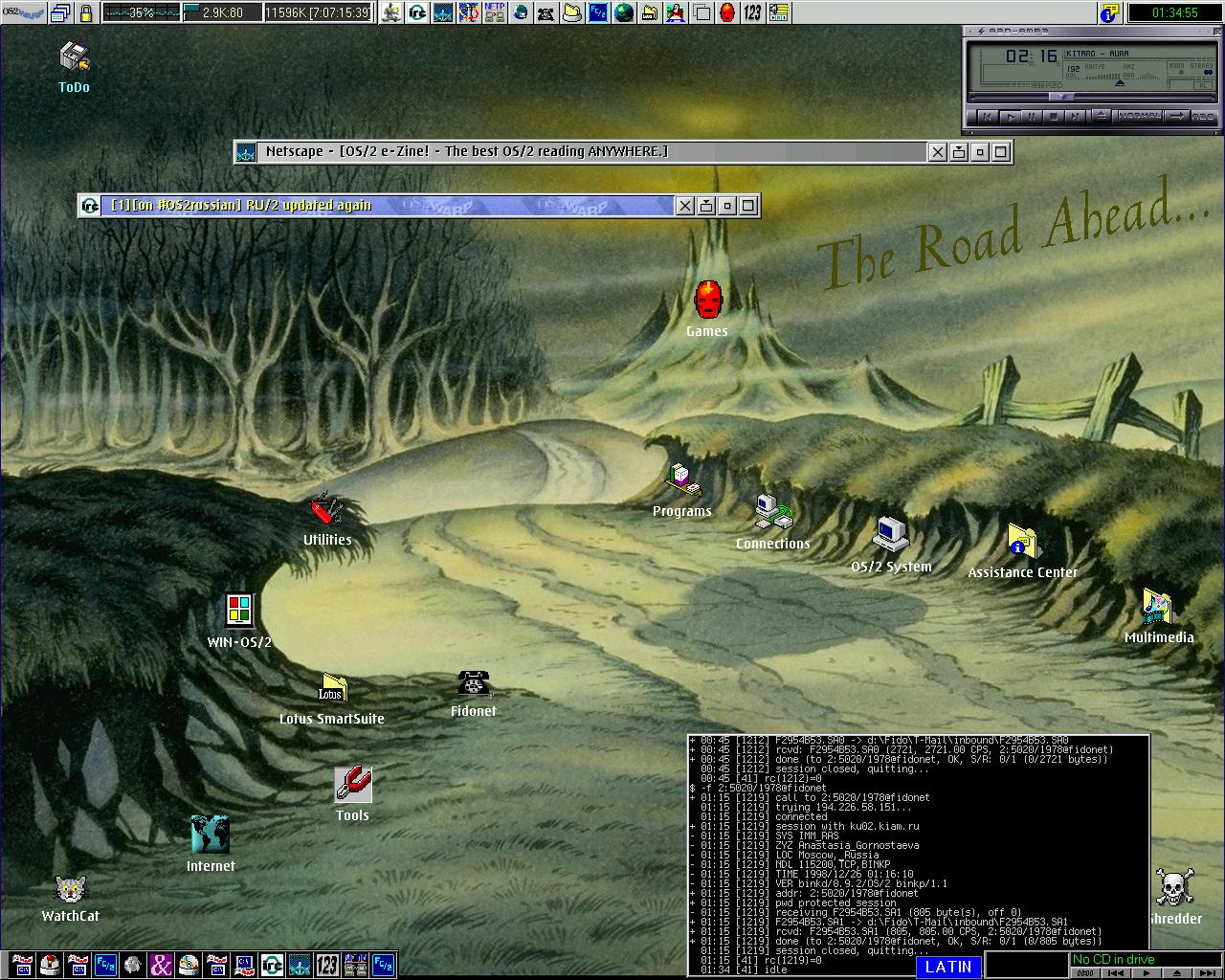The image size is (1225, 980).
Task: Open the IRC window system menu icon
Action: 90,205
